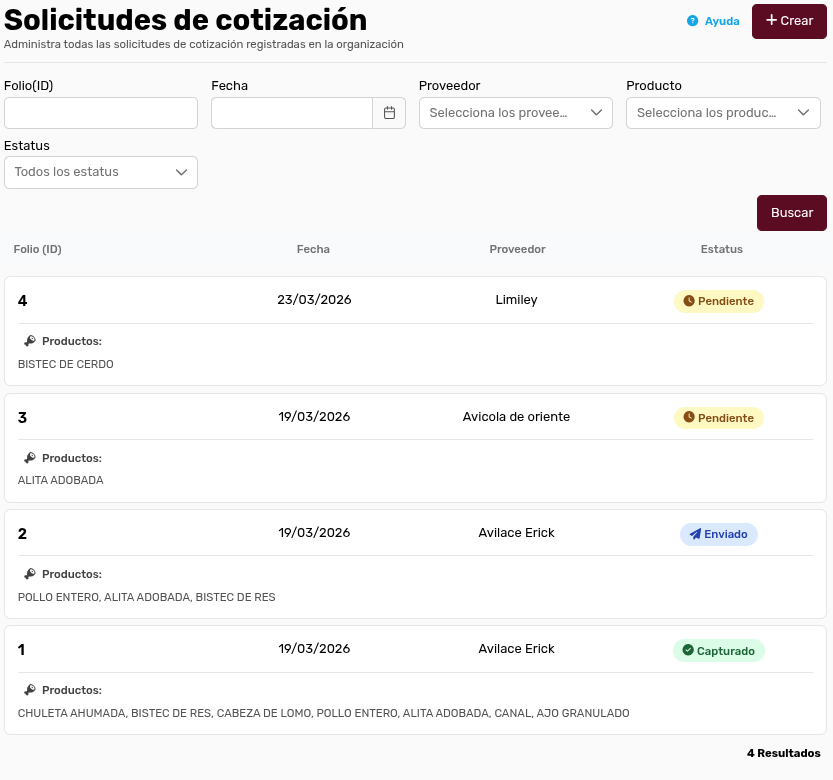Screen dimensions: 833x780
Task: Click the blue question mark icon beside Ayuda
Action: [691, 21]
